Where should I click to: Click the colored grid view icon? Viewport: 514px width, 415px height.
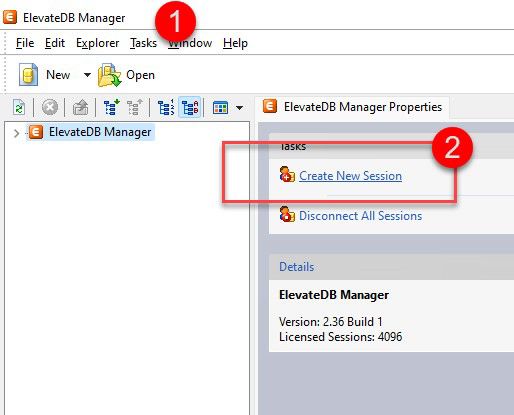pyautogui.click(x=220, y=108)
